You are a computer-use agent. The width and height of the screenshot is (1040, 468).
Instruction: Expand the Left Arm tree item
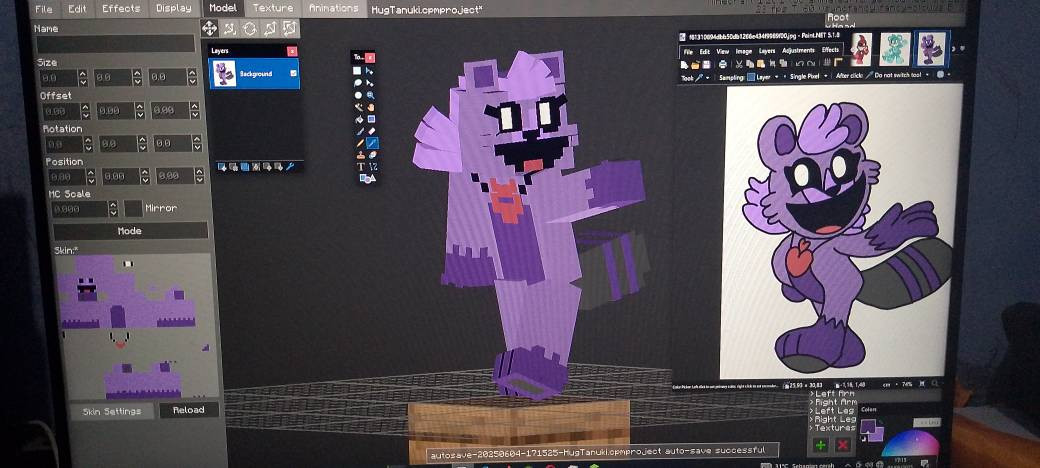click(x=812, y=394)
